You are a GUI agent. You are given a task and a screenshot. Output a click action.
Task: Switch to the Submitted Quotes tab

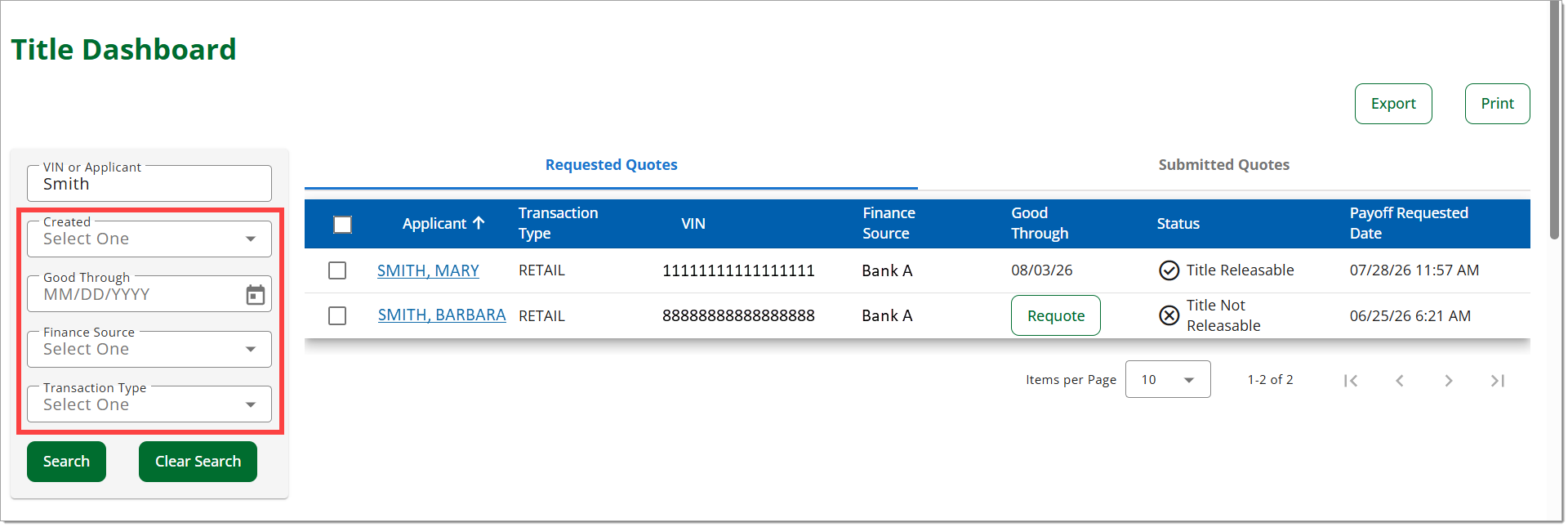[x=1223, y=165]
